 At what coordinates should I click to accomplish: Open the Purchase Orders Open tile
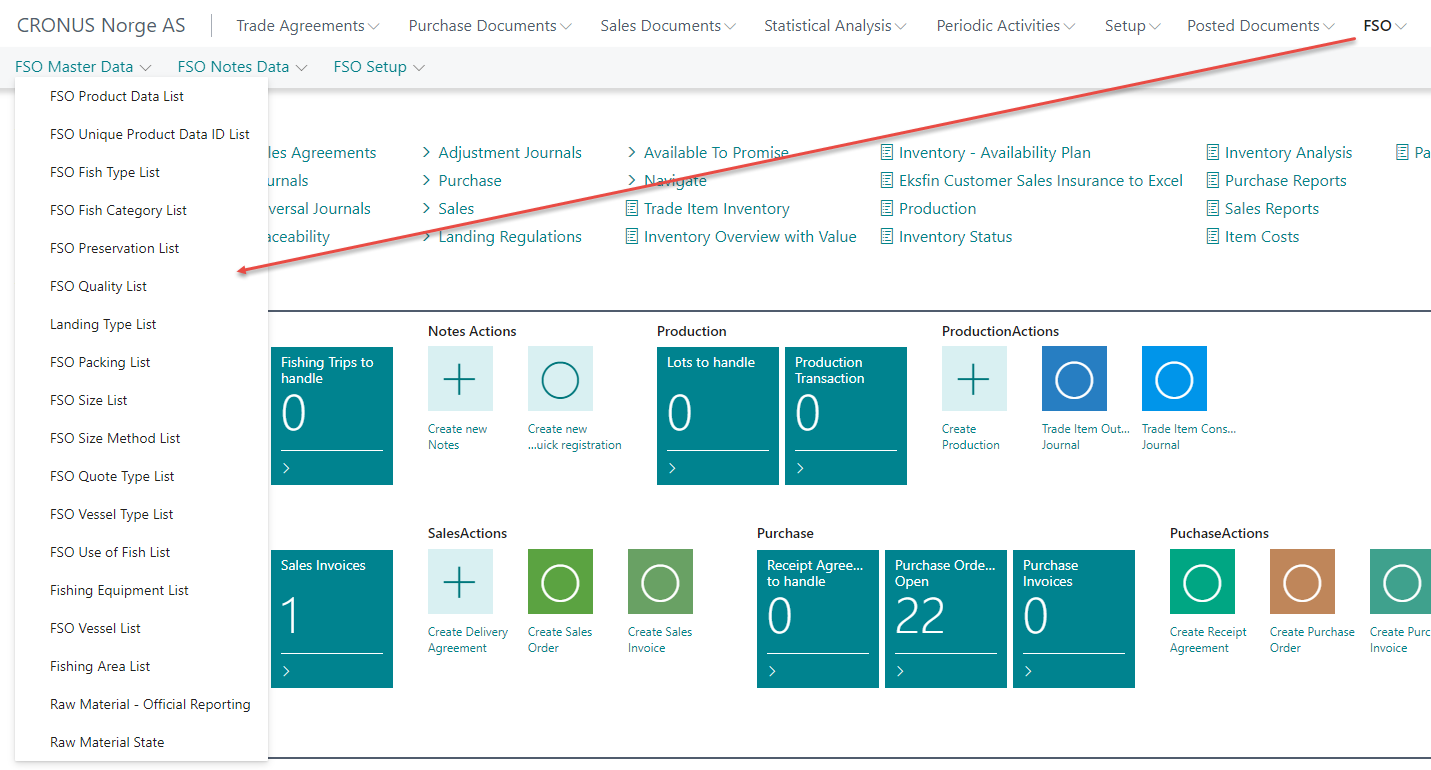coord(946,618)
